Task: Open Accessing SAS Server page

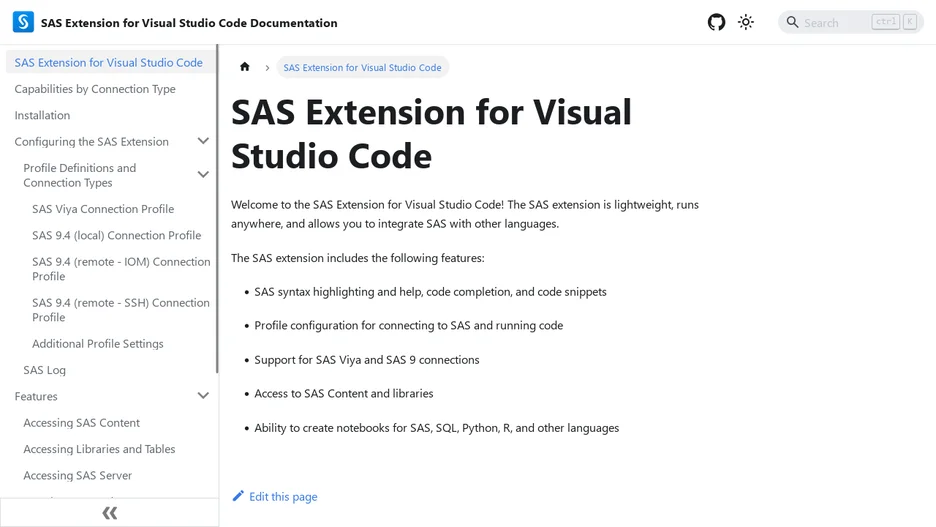Action: point(78,475)
